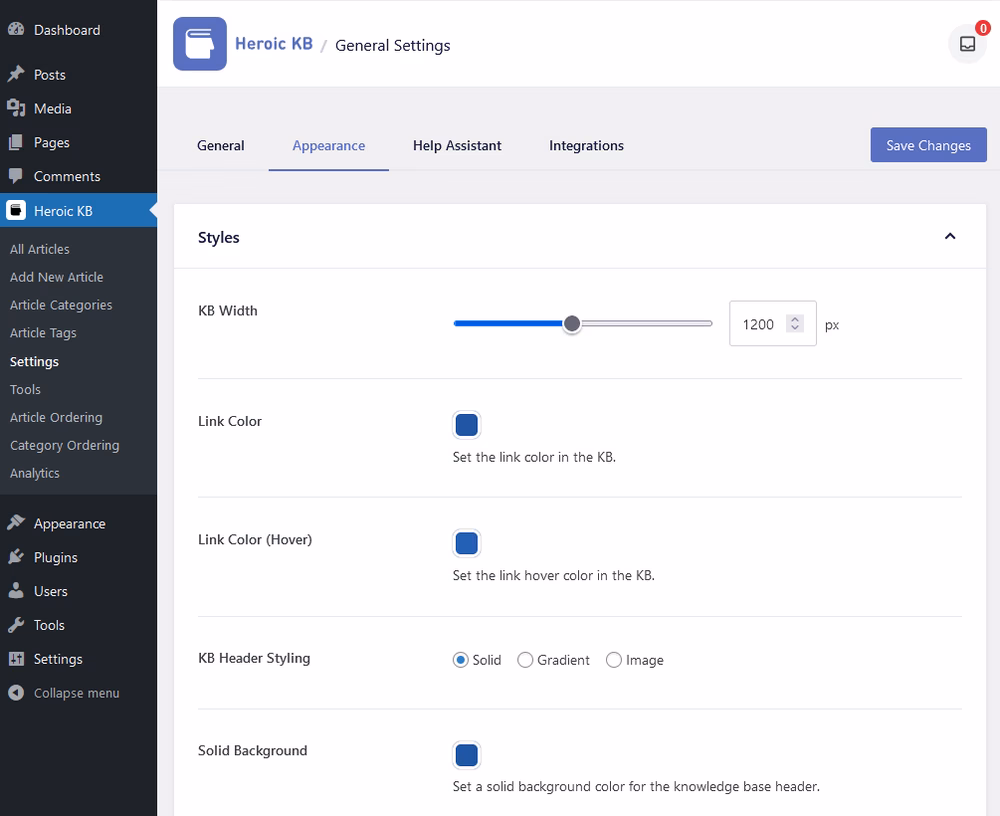Click the KB Width number stepper arrows

click(x=795, y=323)
